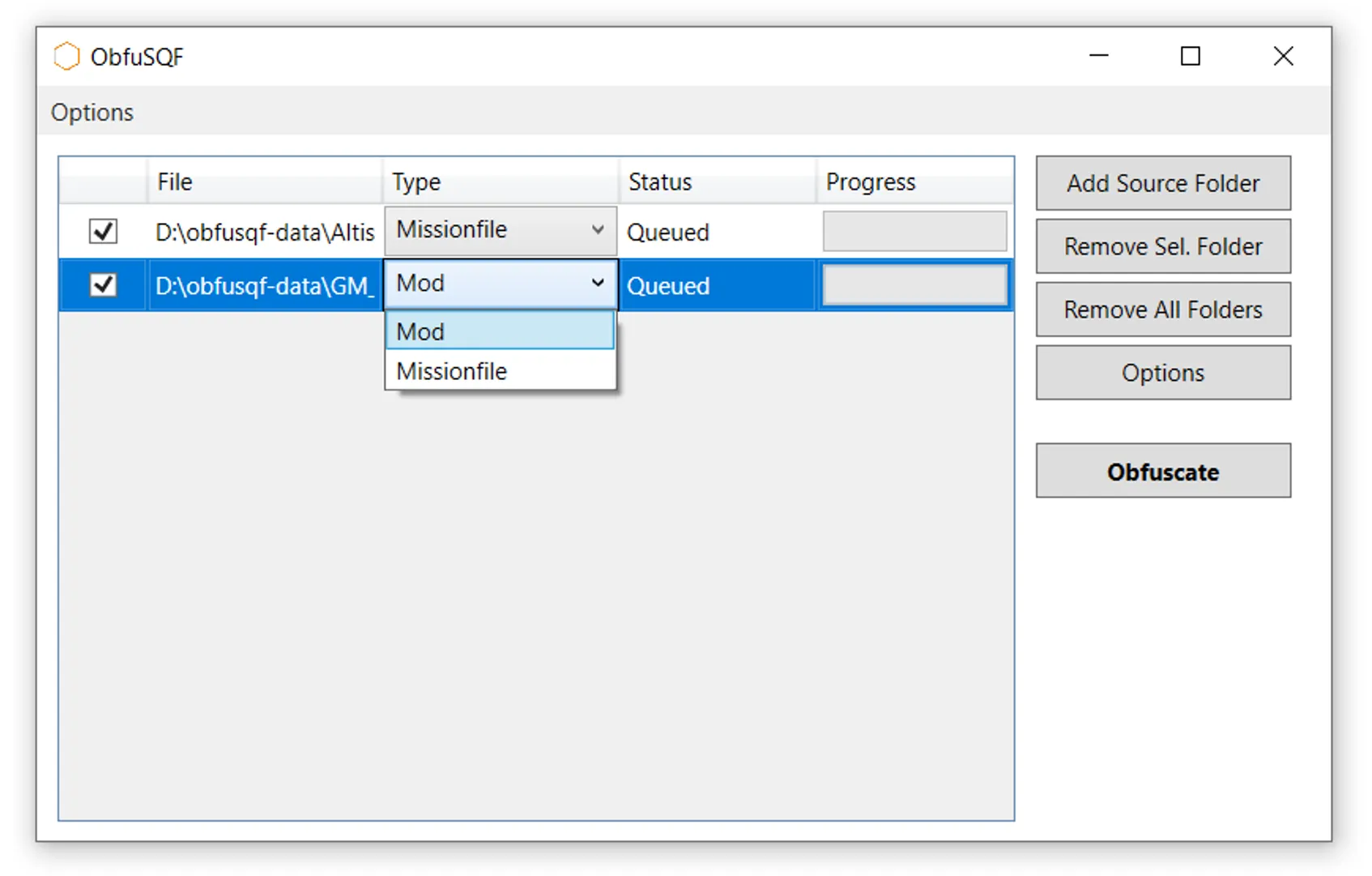Collapse the open Mod type dropdown

597,283
